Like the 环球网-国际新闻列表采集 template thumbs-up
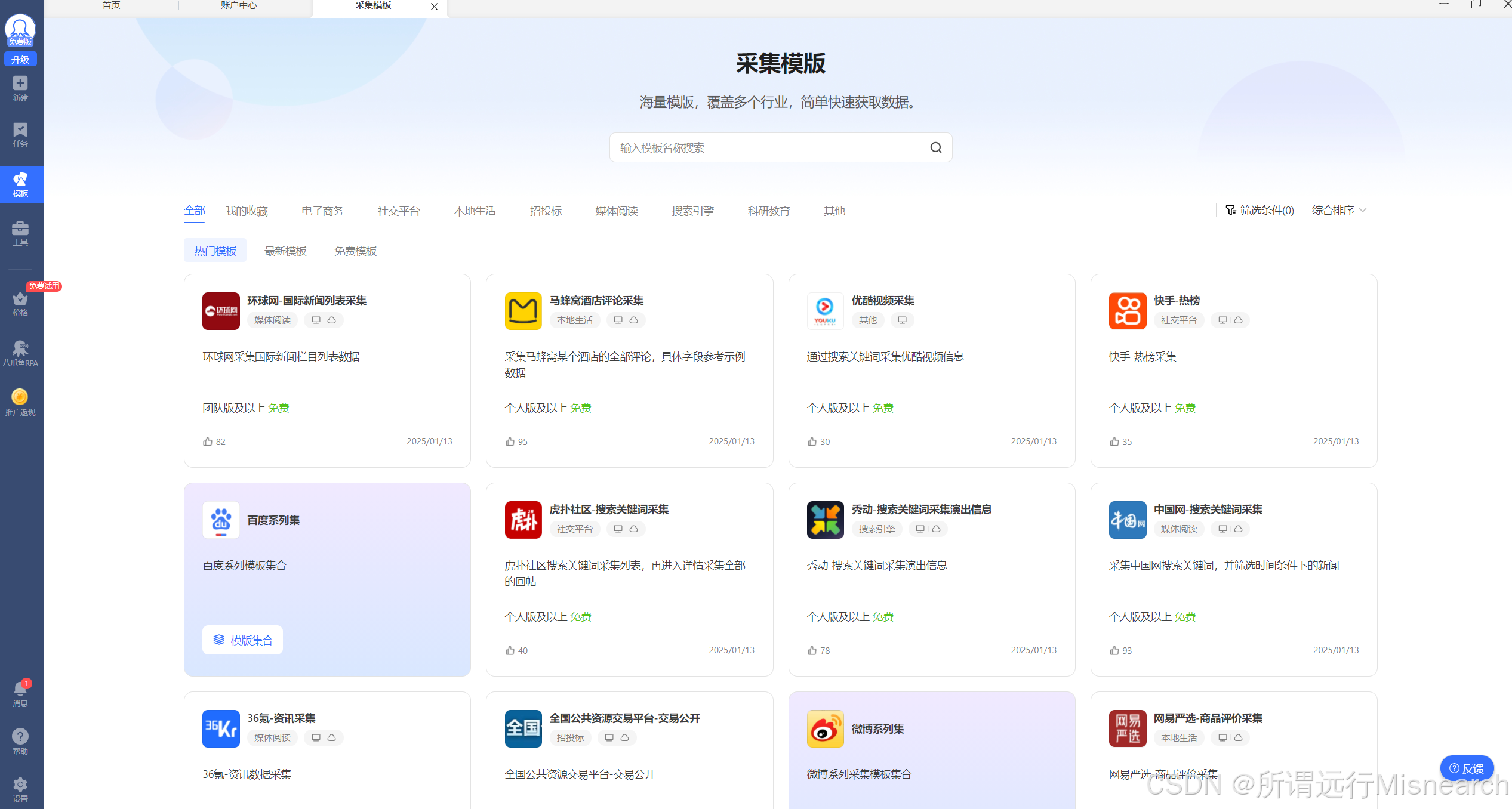Viewport: 1512px width, 809px height. tap(208, 441)
